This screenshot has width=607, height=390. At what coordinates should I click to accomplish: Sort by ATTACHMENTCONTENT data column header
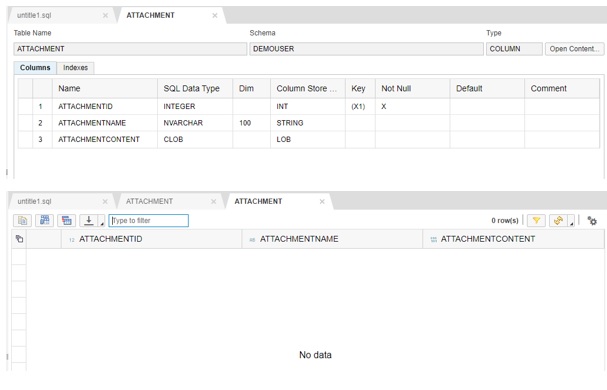tap(513, 239)
